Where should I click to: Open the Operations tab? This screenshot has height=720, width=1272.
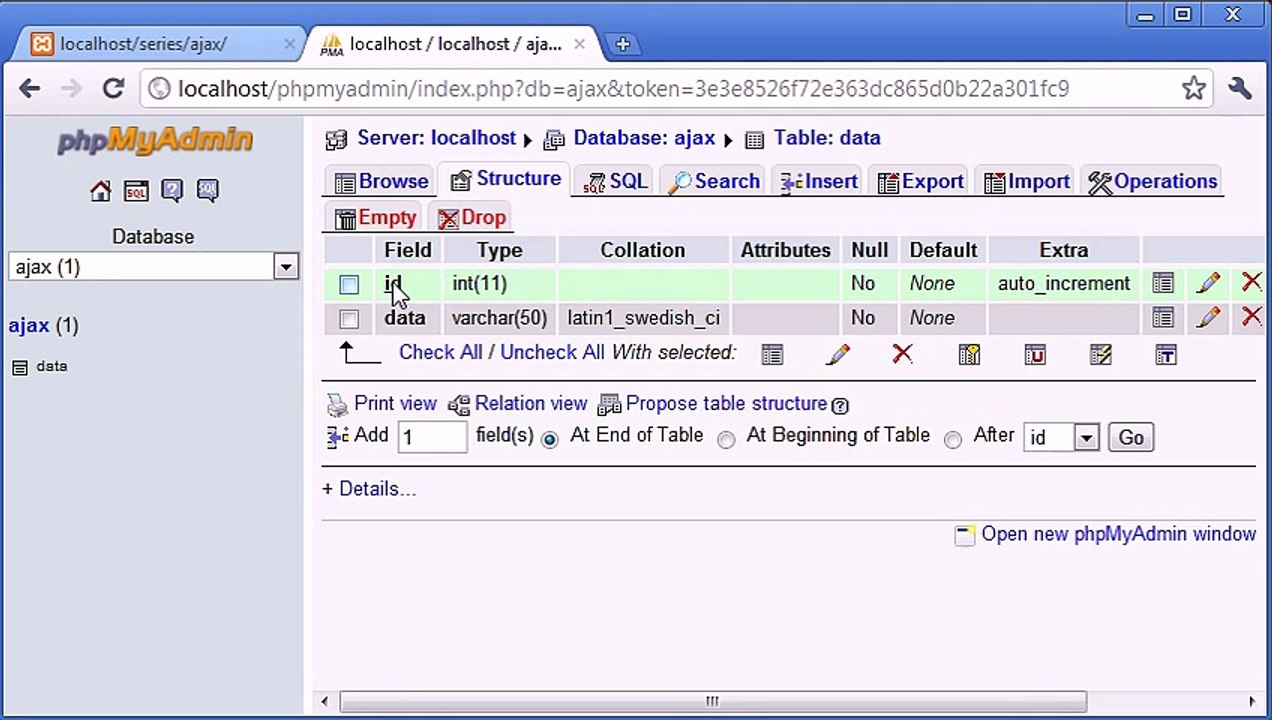pyautogui.click(x=1152, y=181)
